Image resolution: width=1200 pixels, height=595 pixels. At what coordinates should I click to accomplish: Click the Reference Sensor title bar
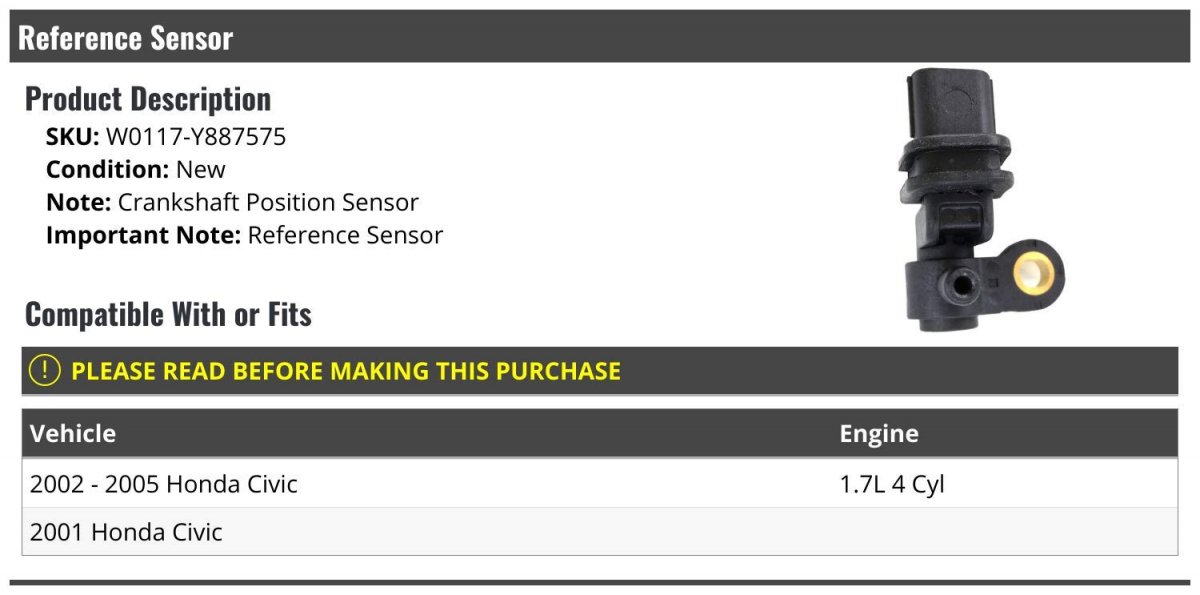click(x=600, y=37)
